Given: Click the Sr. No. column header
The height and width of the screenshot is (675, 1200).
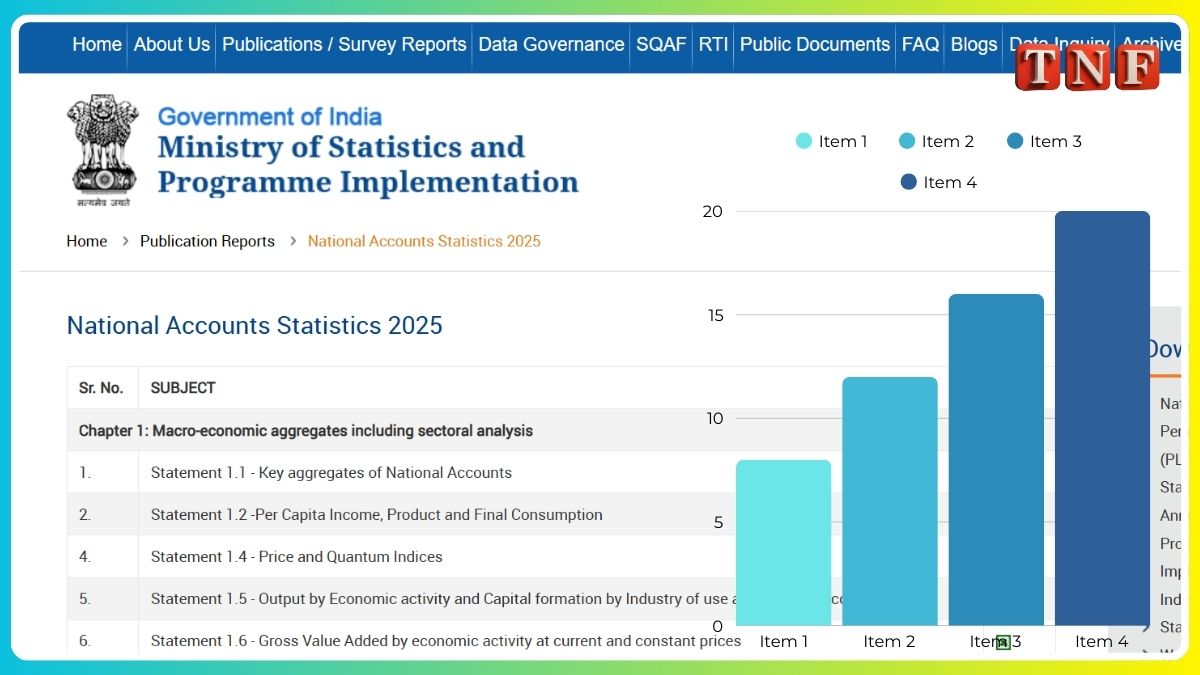Looking at the screenshot, I should [101, 388].
